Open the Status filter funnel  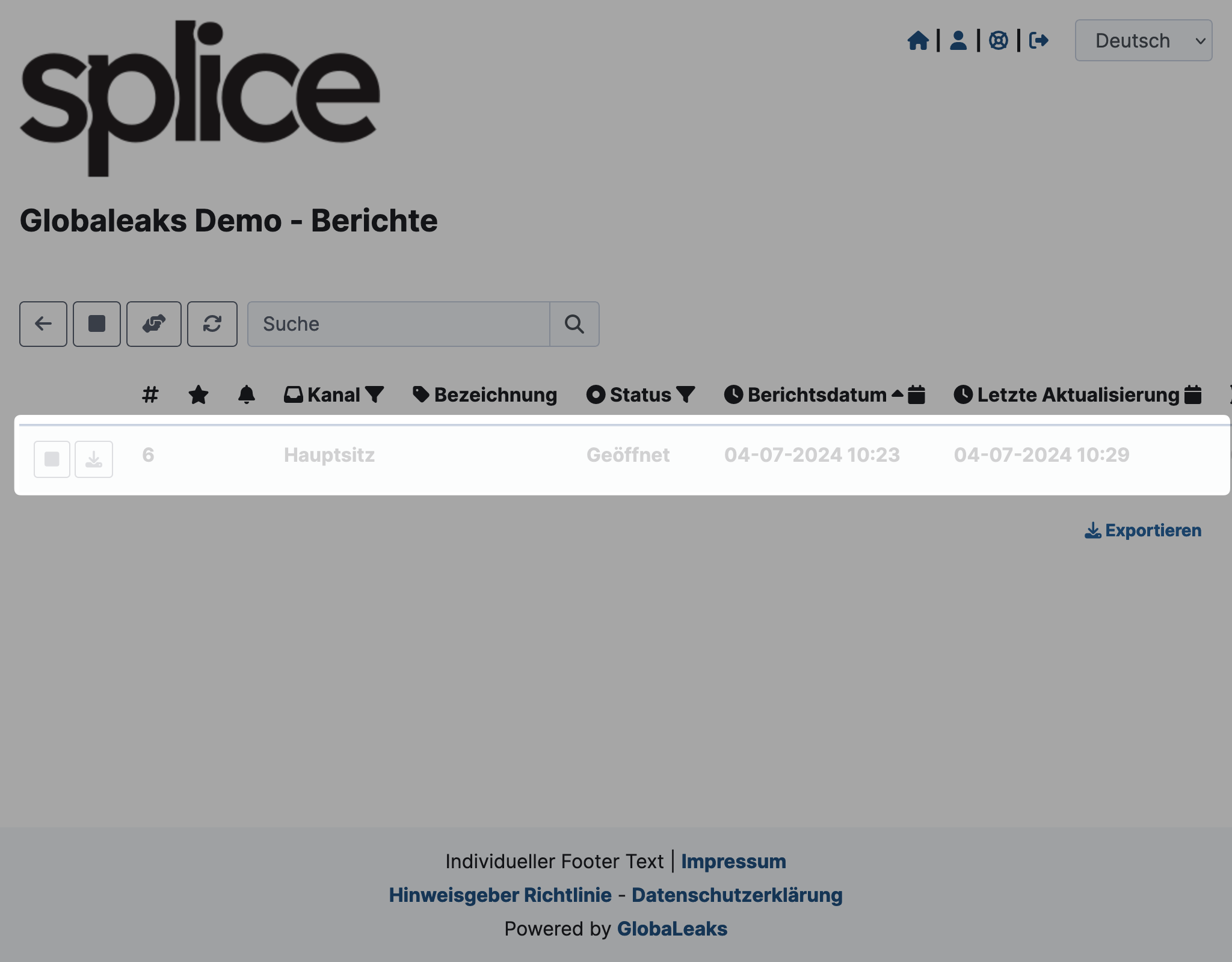686,395
